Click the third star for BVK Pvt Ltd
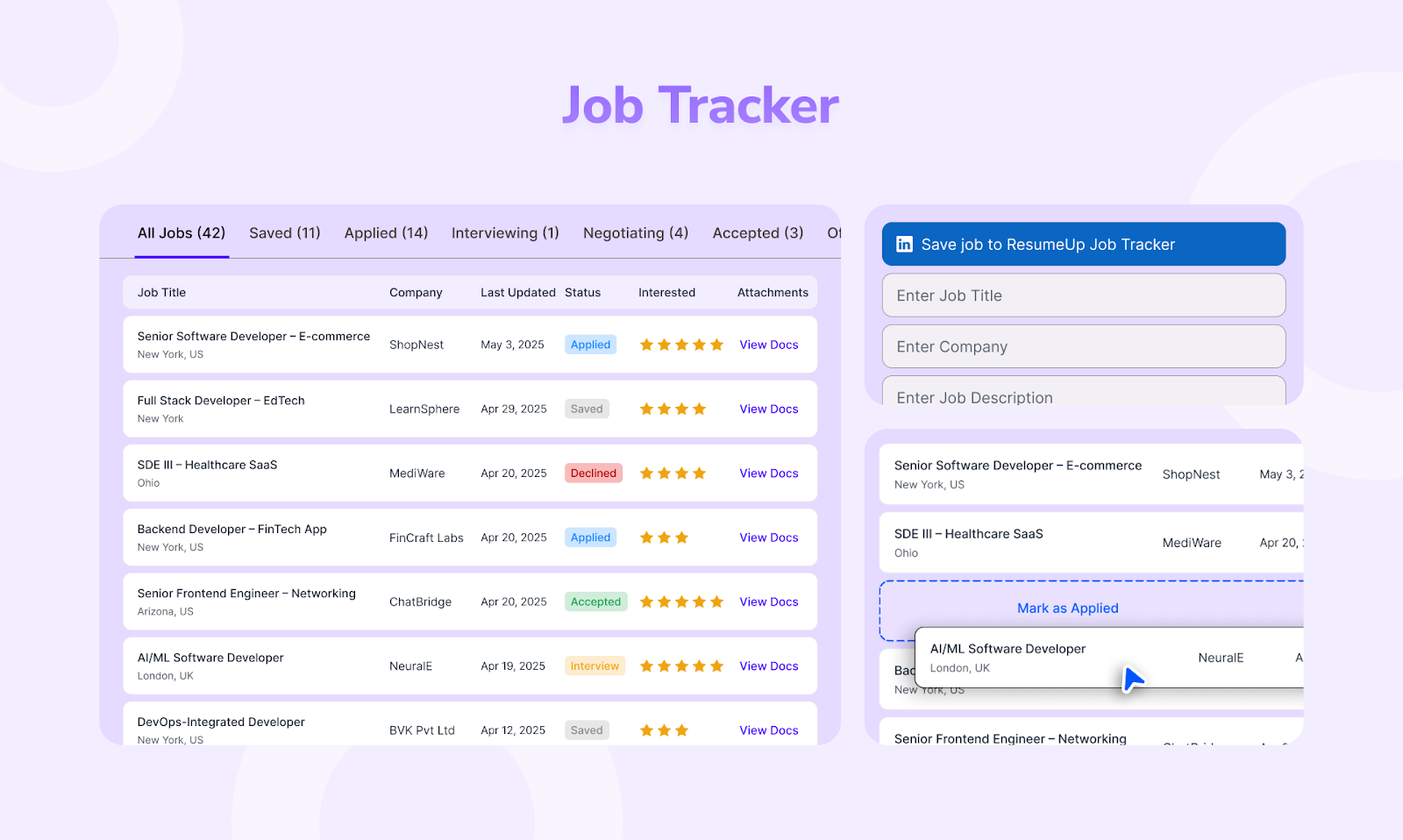The height and width of the screenshot is (840, 1403). 682,730
